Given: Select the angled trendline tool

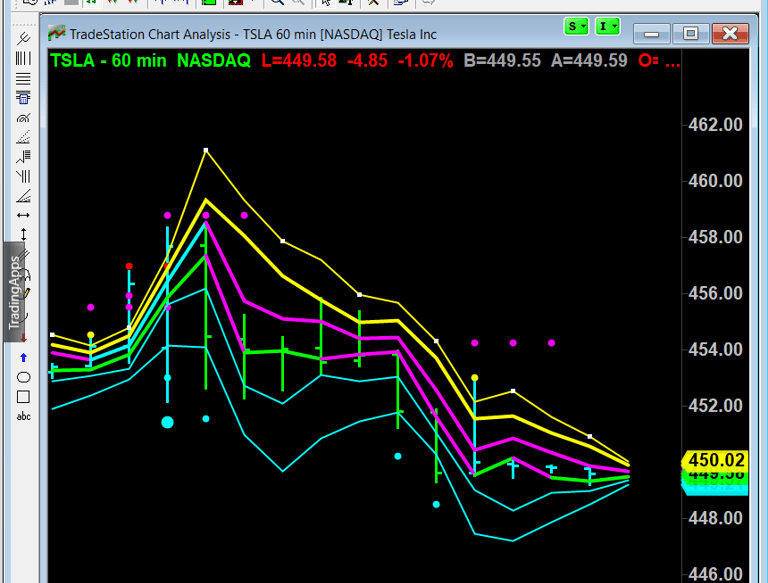Looking at the screenshot, I should tap(23, 196).
